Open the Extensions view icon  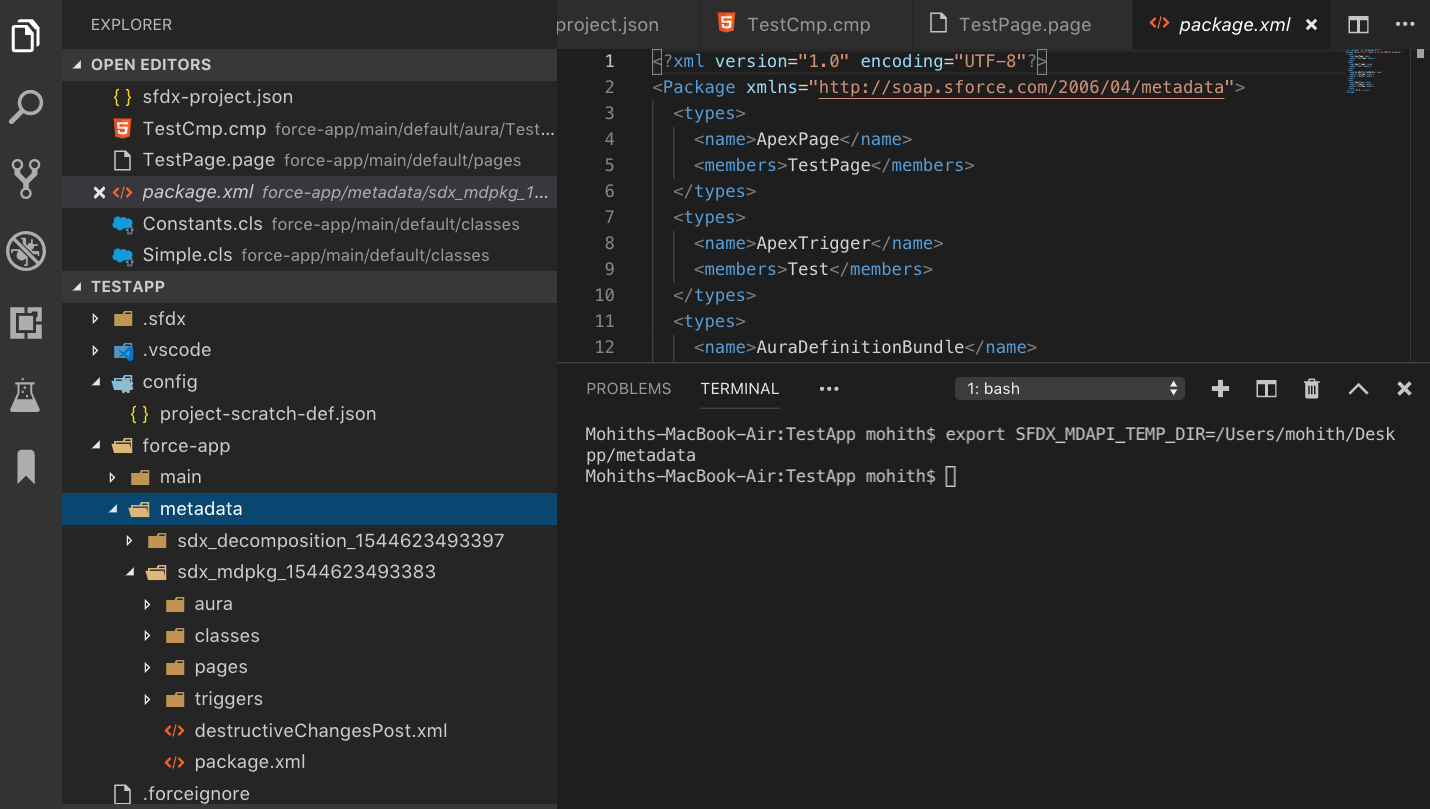click(x=26, y=323)
